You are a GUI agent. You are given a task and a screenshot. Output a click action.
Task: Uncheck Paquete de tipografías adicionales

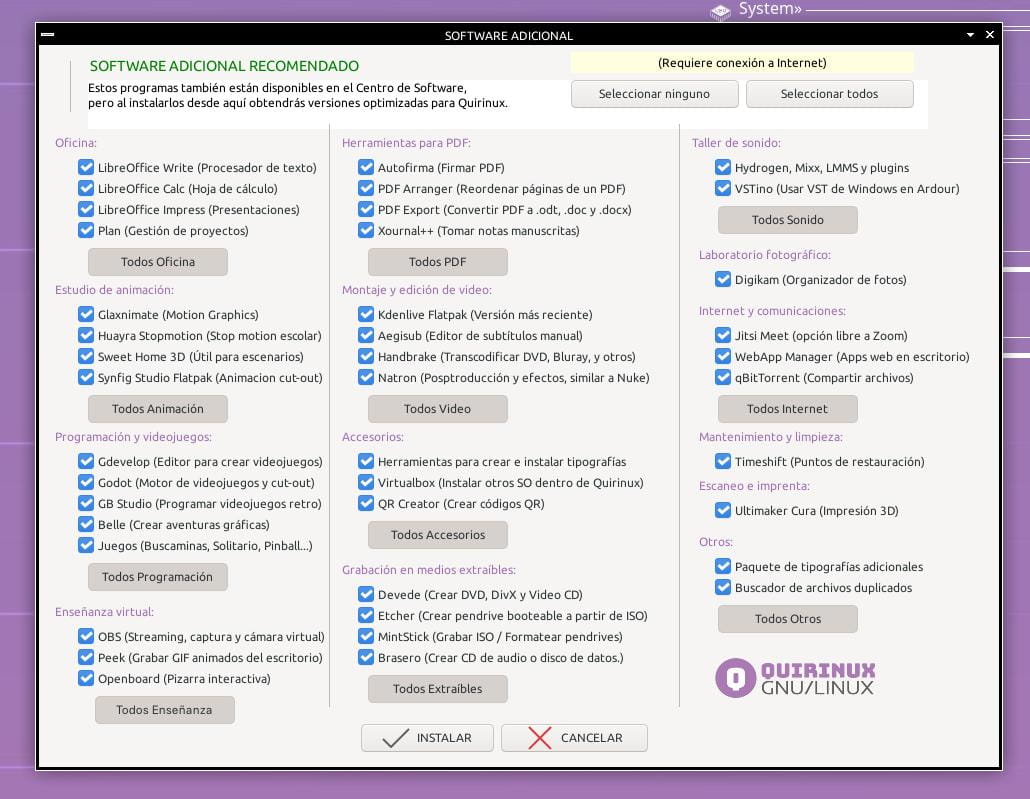tap(723, 566)
